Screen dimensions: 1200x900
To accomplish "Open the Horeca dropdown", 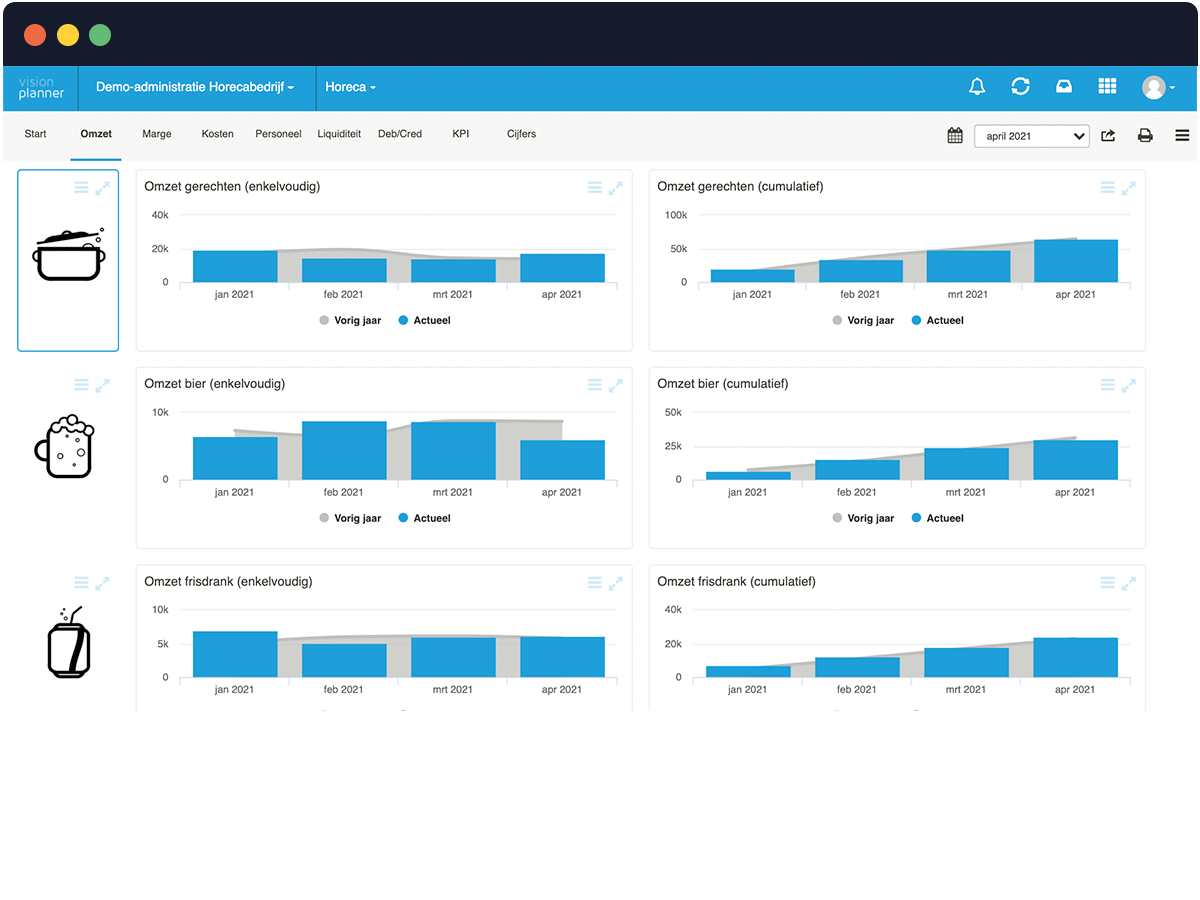I will click(x=351, y=88).
